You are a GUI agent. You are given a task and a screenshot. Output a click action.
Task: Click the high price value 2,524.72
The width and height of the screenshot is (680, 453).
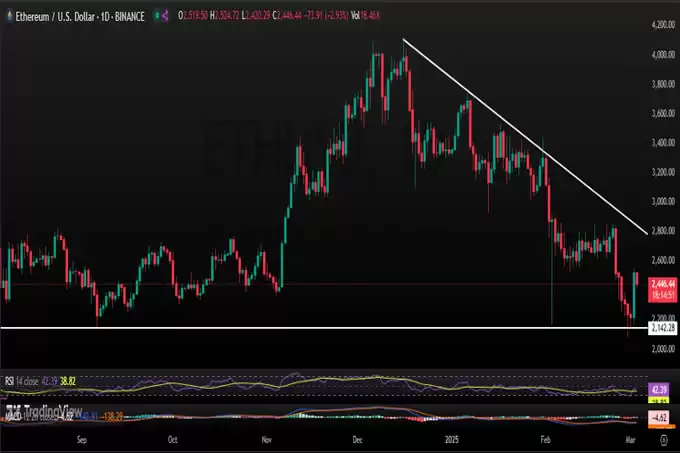pyautogui.click(x=227, y=16)
